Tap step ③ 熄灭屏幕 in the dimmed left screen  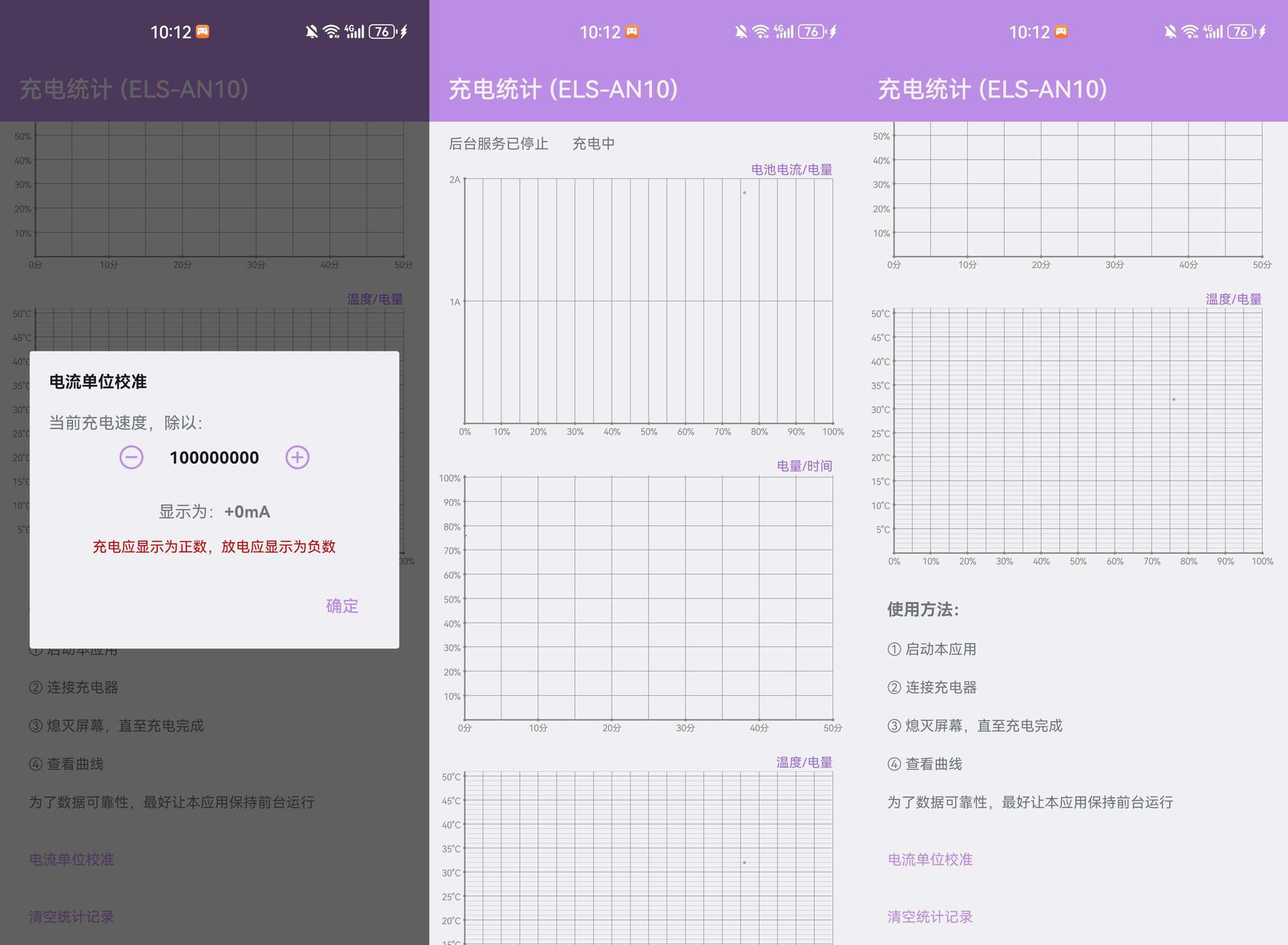(116, 726)
